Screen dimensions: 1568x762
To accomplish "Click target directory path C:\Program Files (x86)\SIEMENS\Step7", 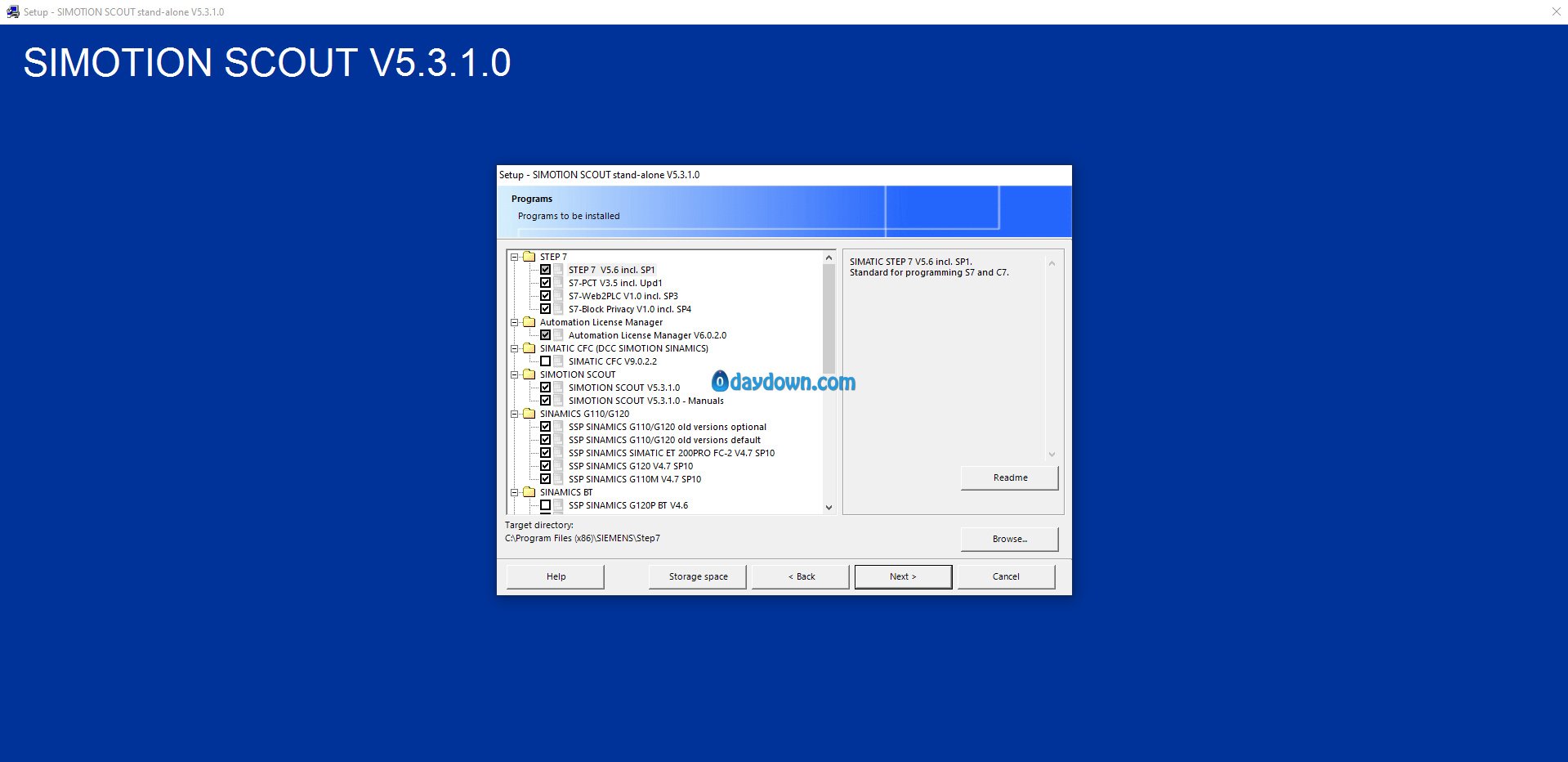I will pyautogui.click(x=583, y=538).
